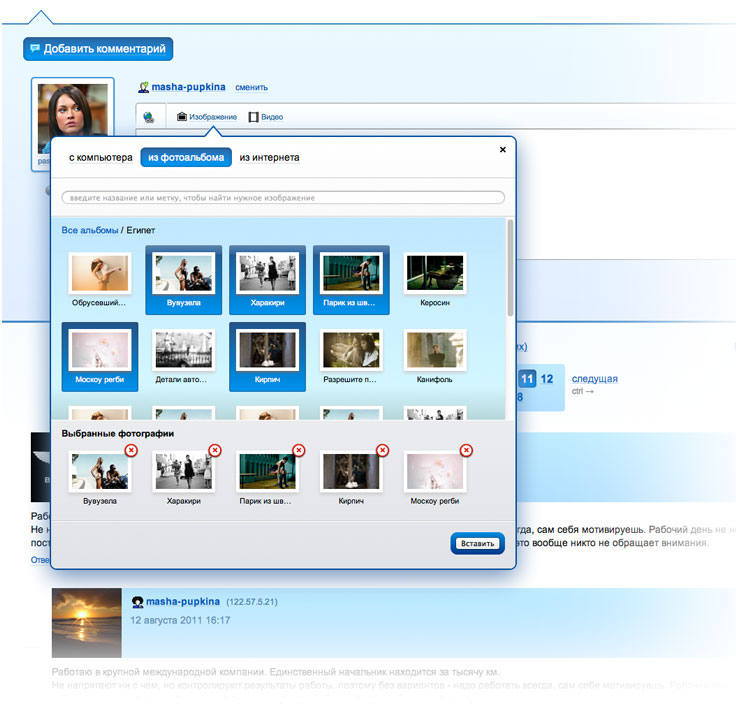This screenshot has height=704, width=736.
Task: Remove Кирпич from selected photos
Action: [x=382, y=451]
